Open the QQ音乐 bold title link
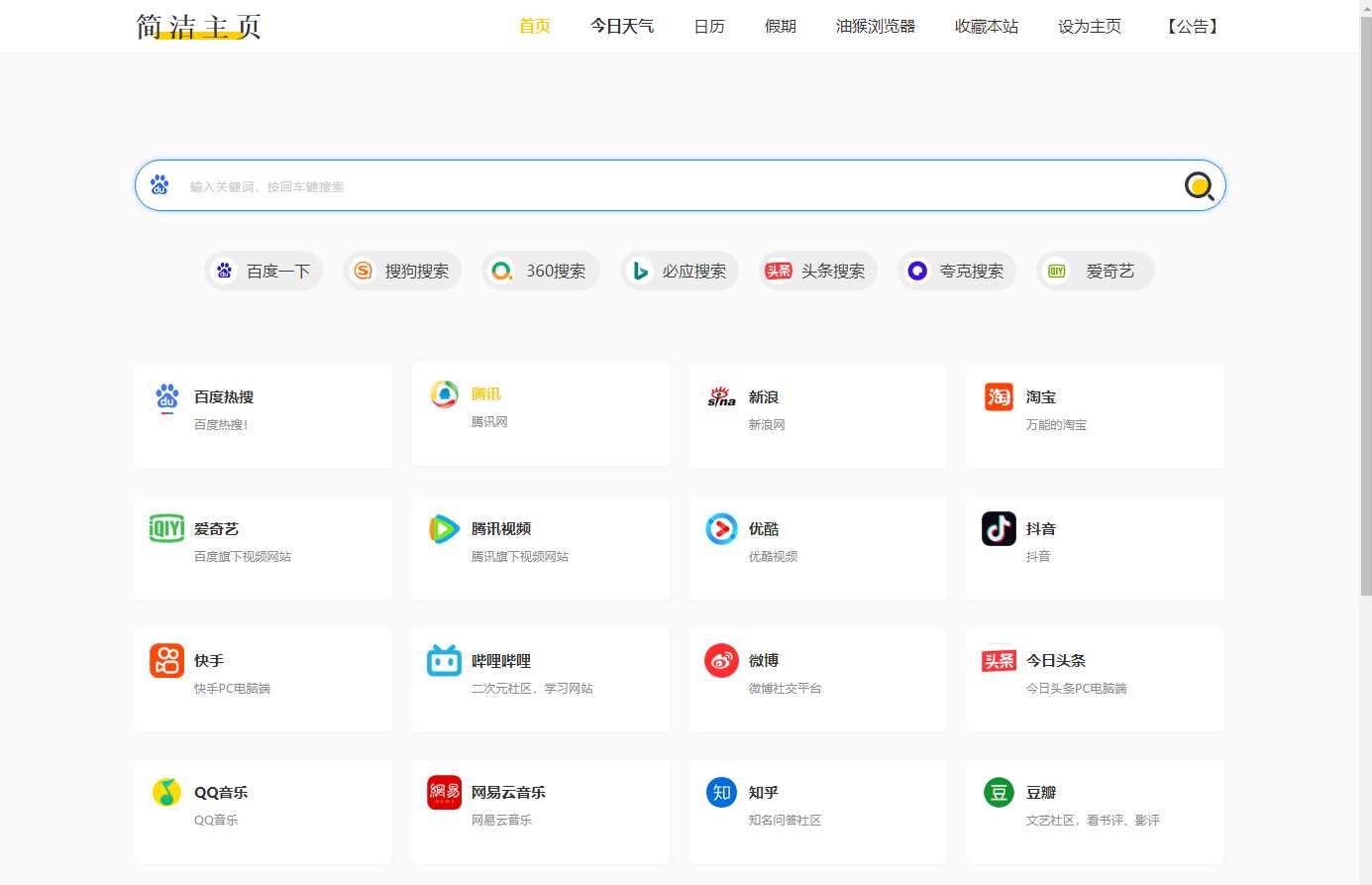 (x=221, y=793)
